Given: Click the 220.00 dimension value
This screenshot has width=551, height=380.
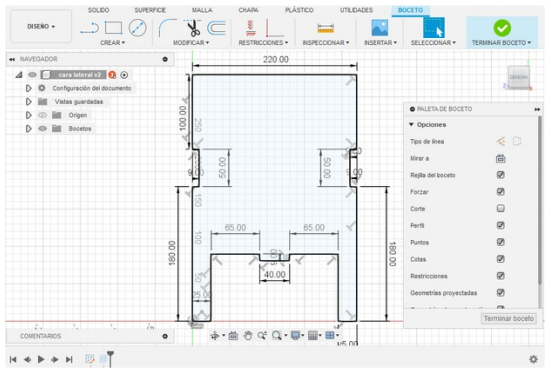Looking at the screenshot, I should click(276, 59).
